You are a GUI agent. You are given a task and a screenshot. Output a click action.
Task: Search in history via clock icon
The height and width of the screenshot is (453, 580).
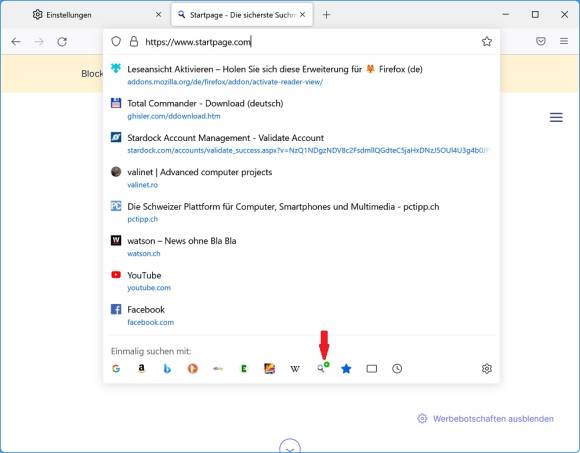pos(397,369)
